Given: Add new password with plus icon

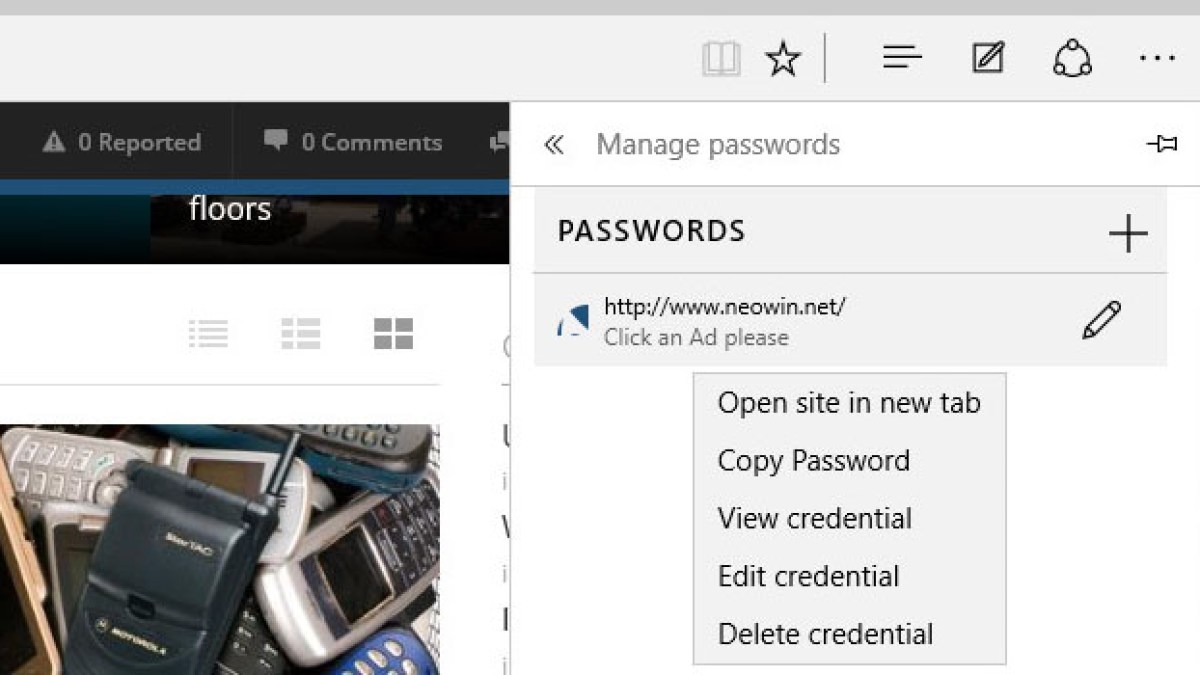Looking at the screenshot, I should [1128, 233].
